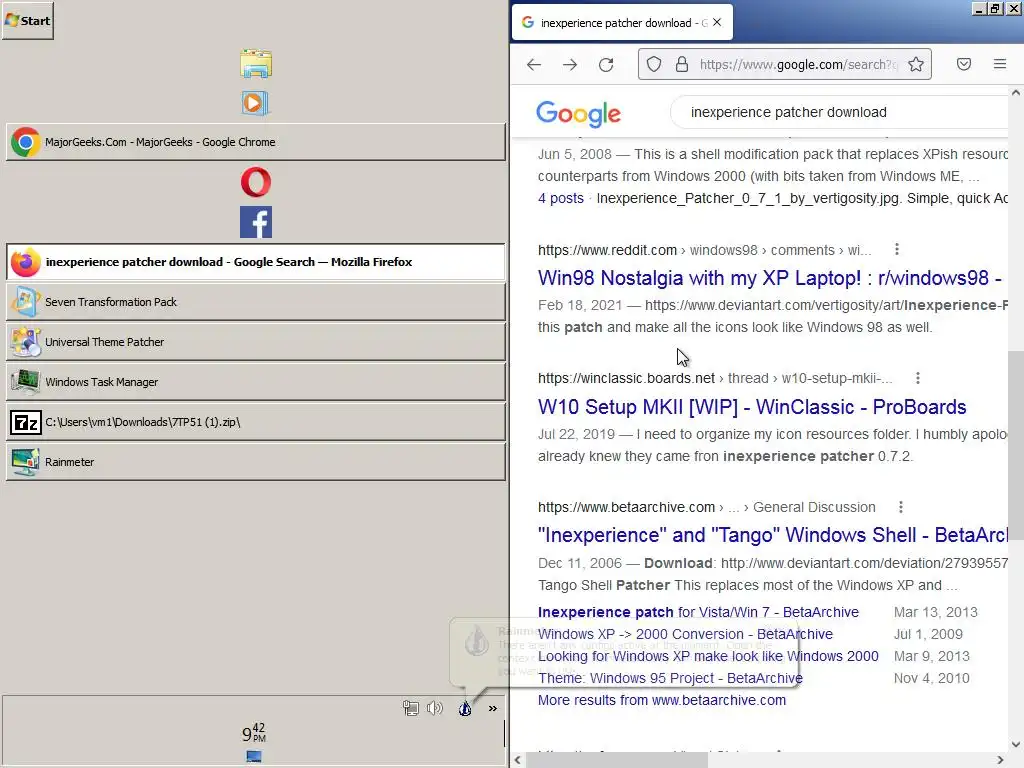Click the https://www.reddit.com breadcrumb text
The width and height of the screenshot is (1024, 768).
607,250
